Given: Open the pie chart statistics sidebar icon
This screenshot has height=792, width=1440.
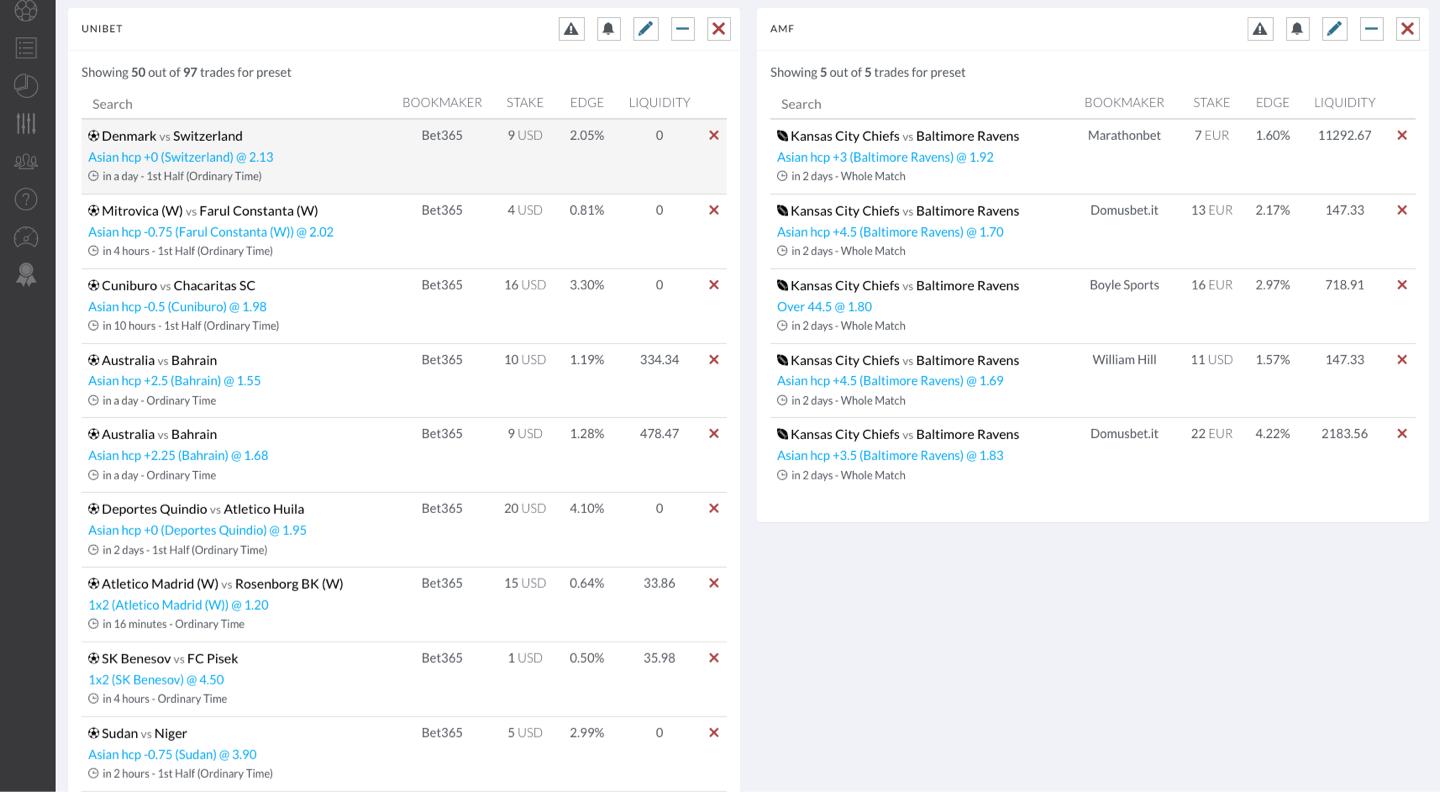Looking at the screenshot, I should 26,86.
